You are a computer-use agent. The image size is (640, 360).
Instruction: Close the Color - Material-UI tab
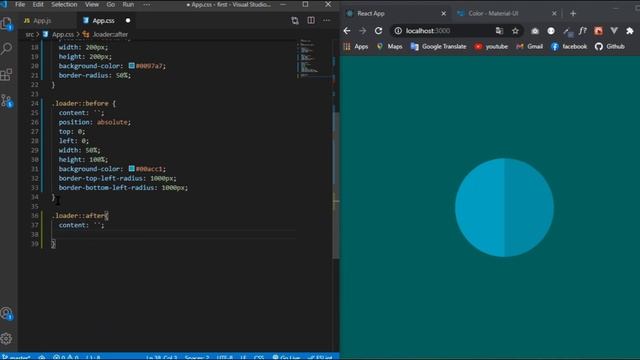(554, 13)
